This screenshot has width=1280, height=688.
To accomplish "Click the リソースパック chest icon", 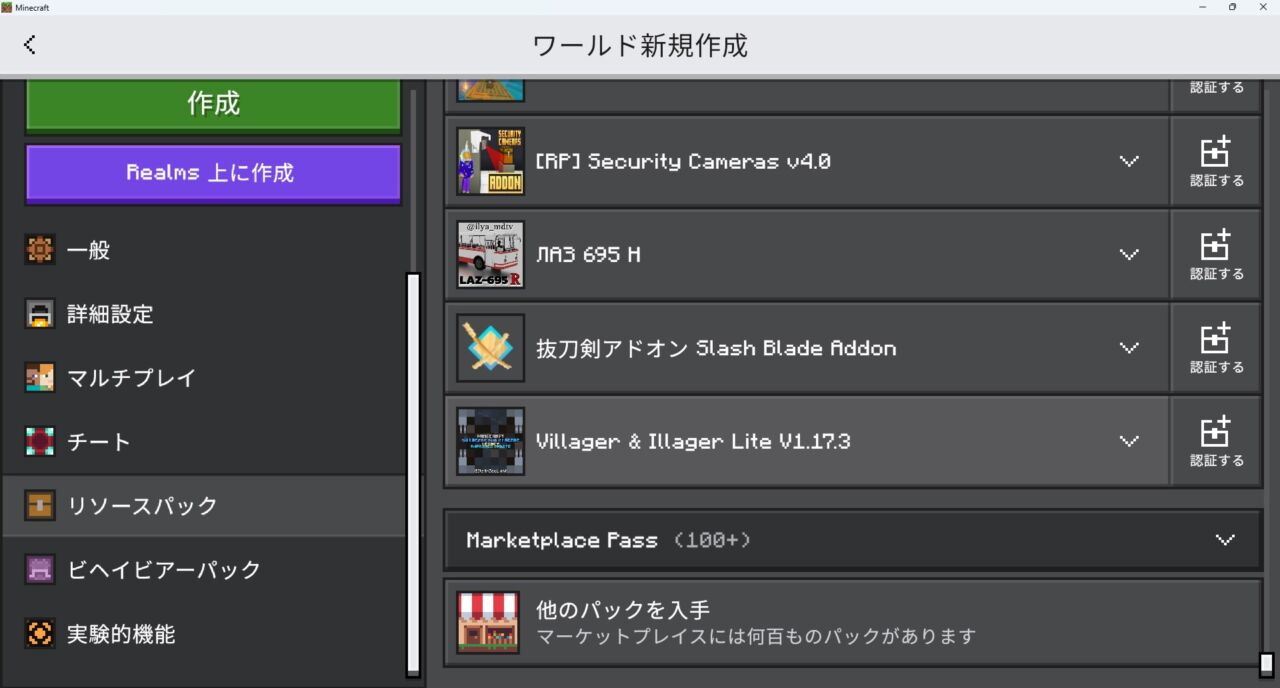I will click(x=40, y=506).
